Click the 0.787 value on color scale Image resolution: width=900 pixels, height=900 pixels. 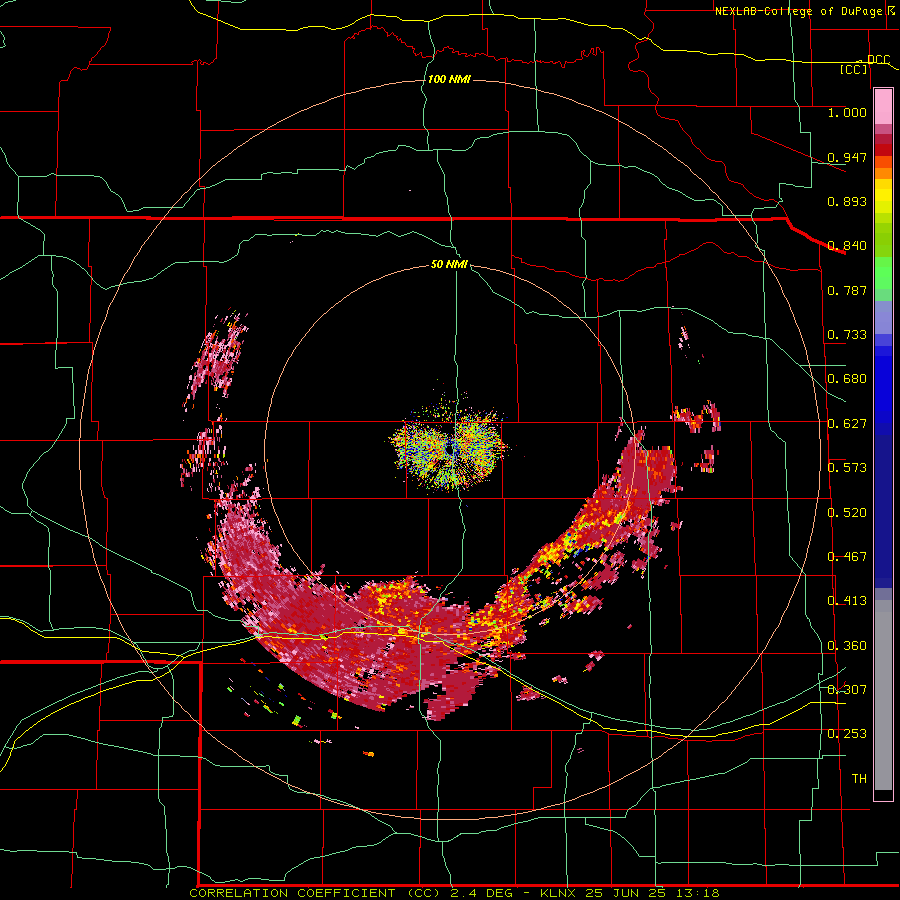[847, 290]
